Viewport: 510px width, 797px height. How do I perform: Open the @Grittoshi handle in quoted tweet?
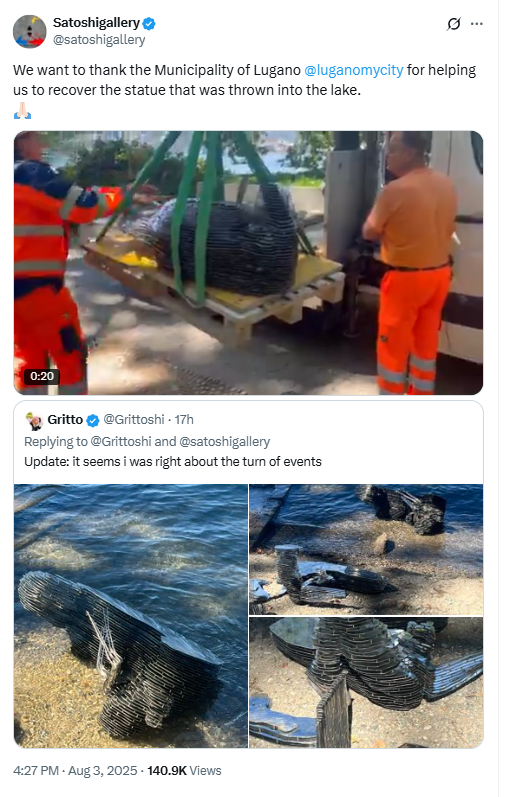(134, 420)
